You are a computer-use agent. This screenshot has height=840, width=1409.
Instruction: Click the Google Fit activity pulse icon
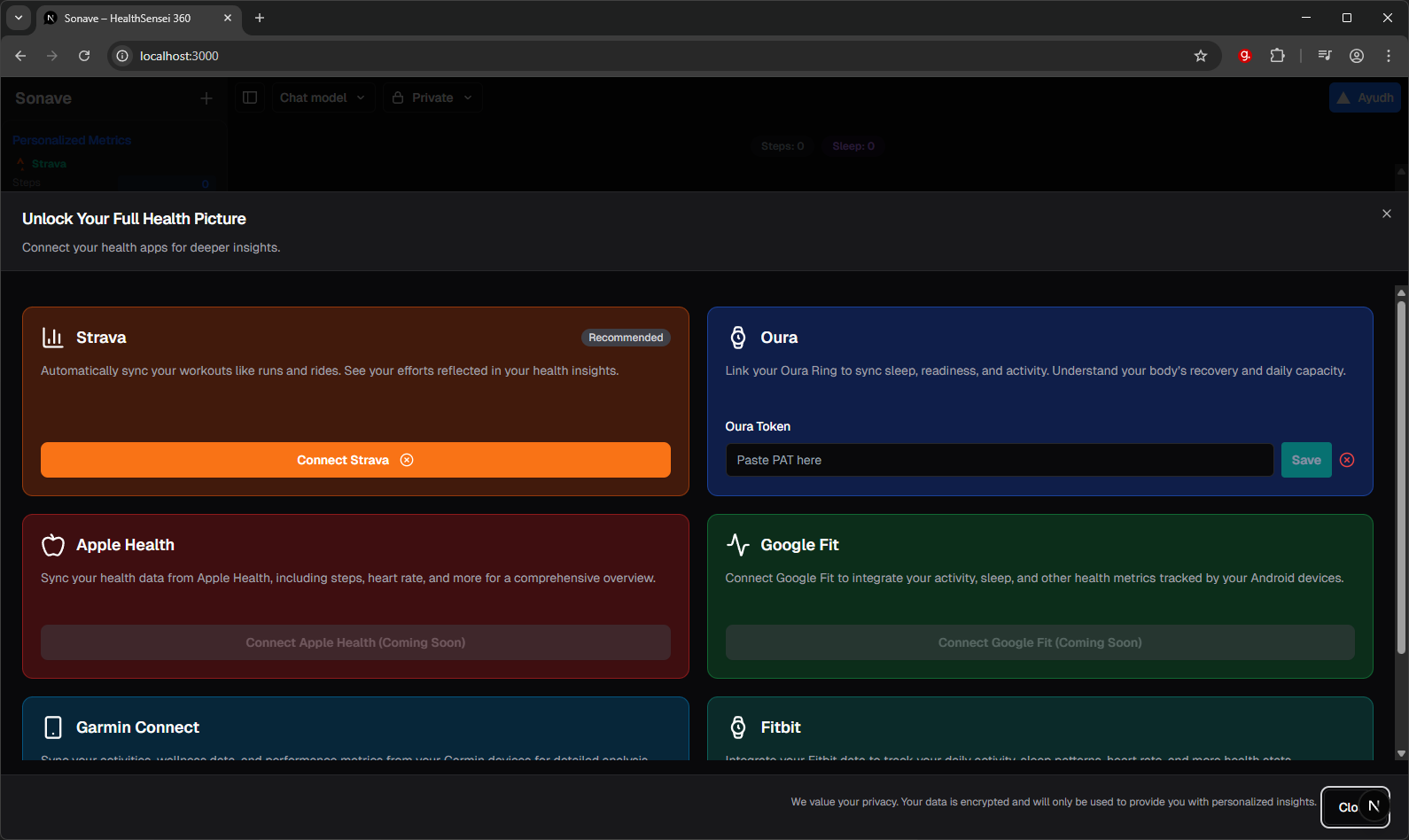click(x=737, y=545)
